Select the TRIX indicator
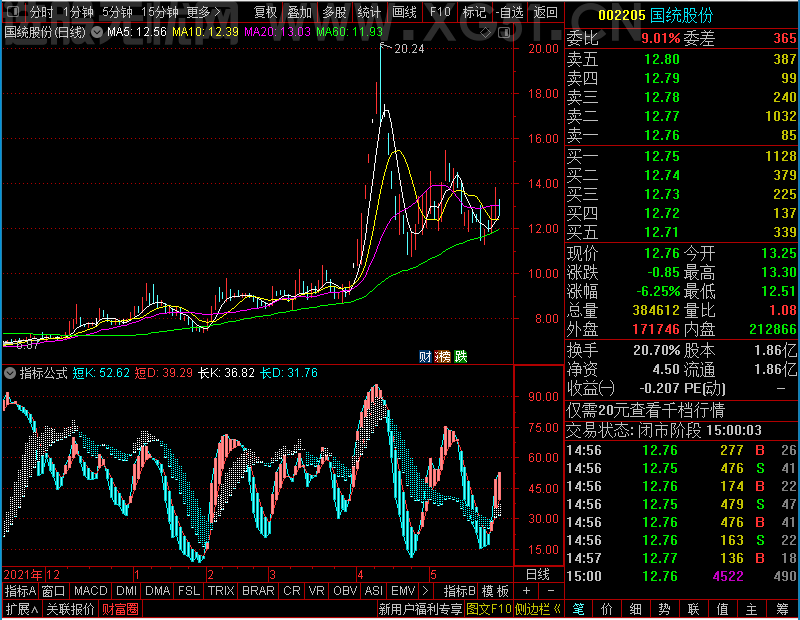800x620 pixels. coord(221,590)
